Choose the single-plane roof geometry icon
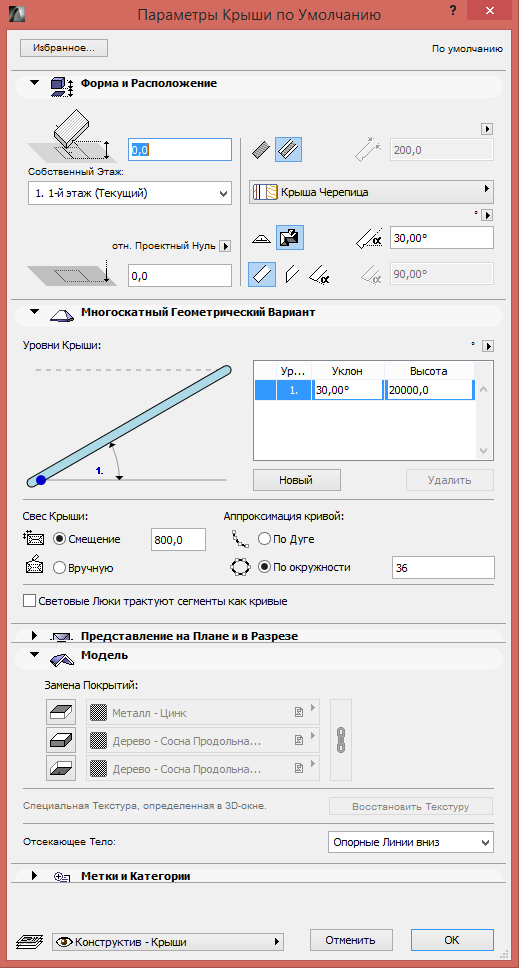The image size is (519, 968). coord(260,238)
